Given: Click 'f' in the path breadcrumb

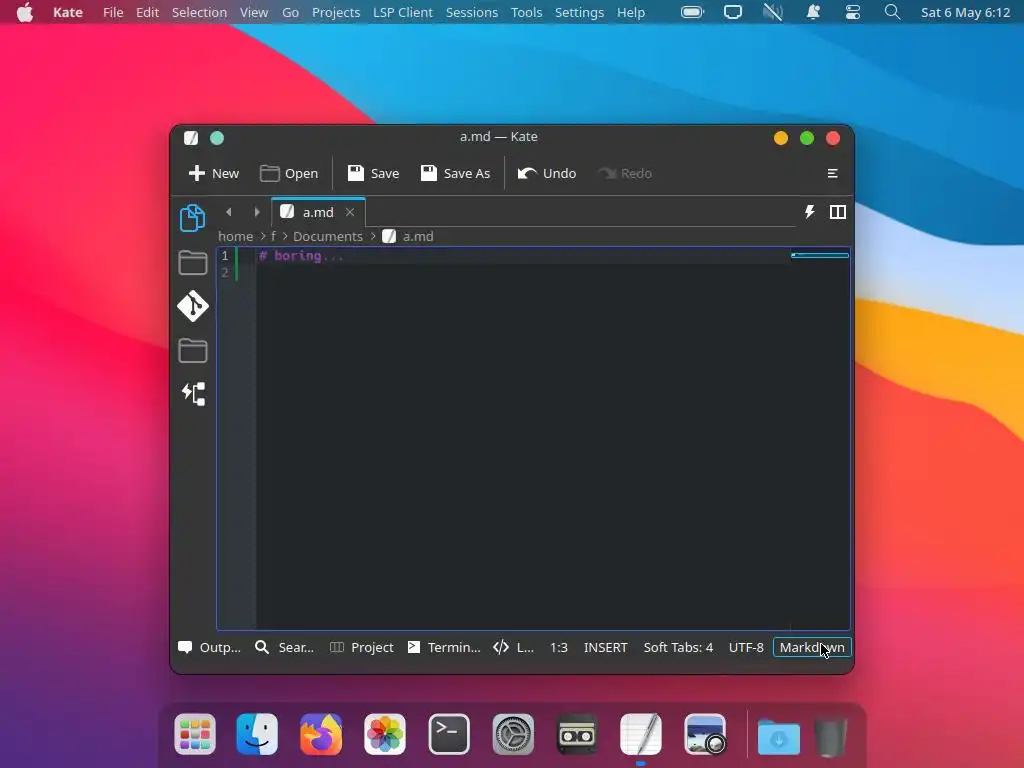Looking at the screenshot, I should point(273,236).
